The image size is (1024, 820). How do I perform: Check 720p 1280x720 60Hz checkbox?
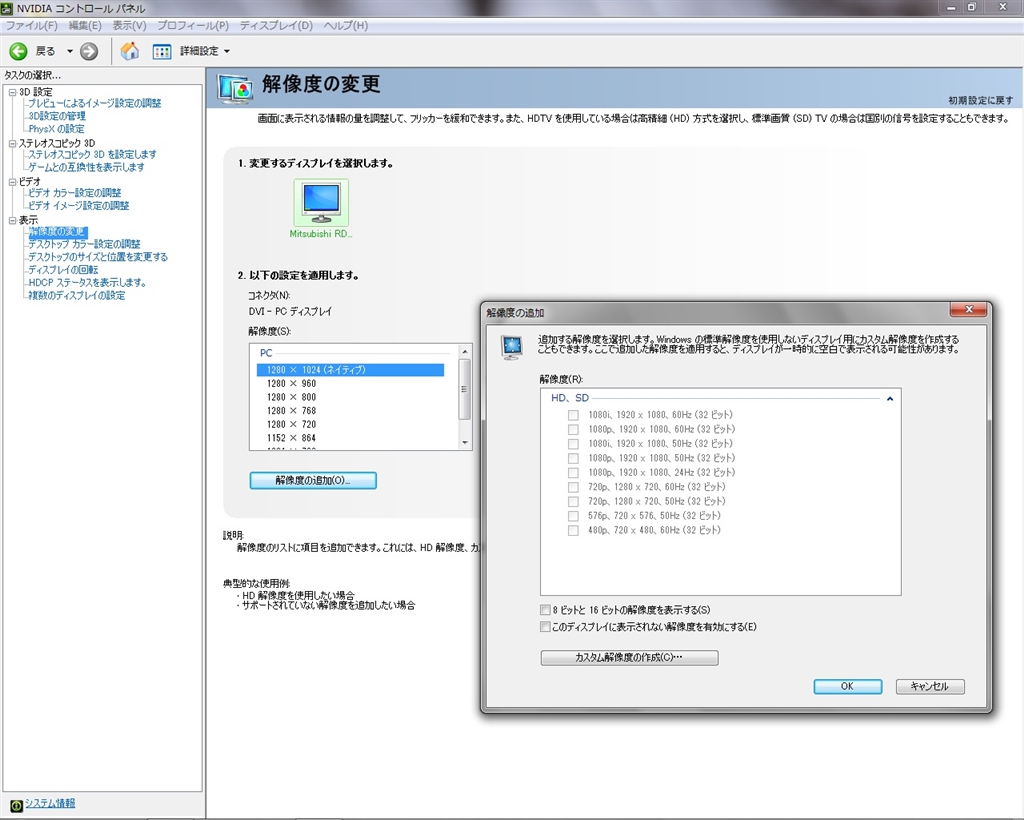pyautogui.click(x=573, y=486)
